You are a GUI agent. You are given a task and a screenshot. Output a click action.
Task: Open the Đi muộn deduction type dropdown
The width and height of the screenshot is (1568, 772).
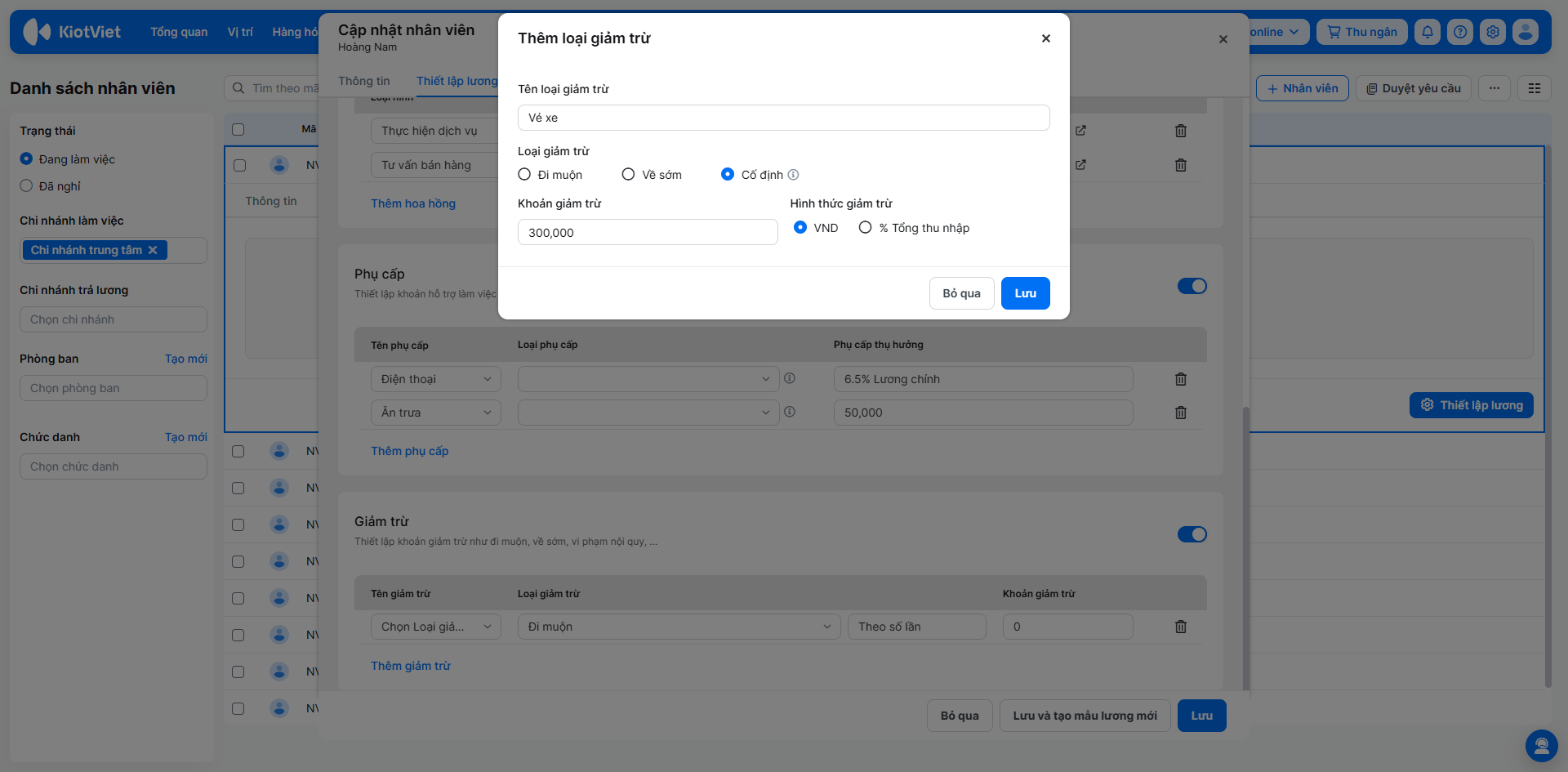[679, 627]
